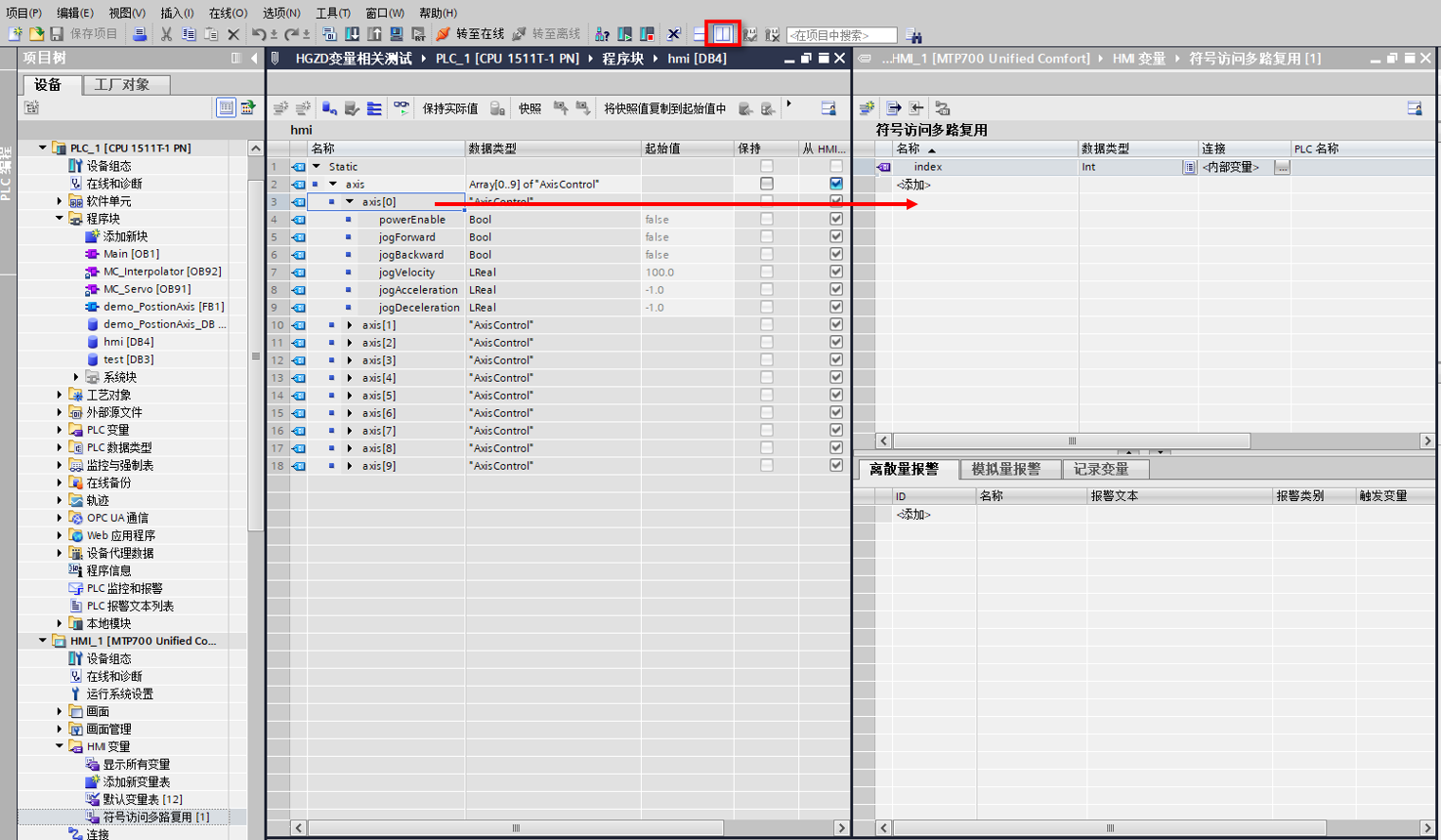Expand the axis[1] array element
The width and height of the screenshot is (1441, 840).
coord(350,325)
